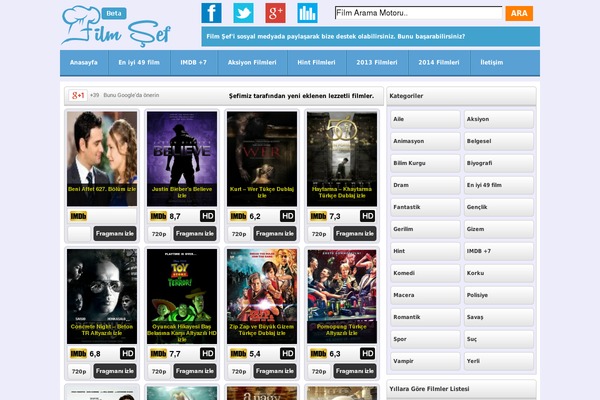Select the Vampir category
This screenshot has height=400, width=600.
point(425,361)
